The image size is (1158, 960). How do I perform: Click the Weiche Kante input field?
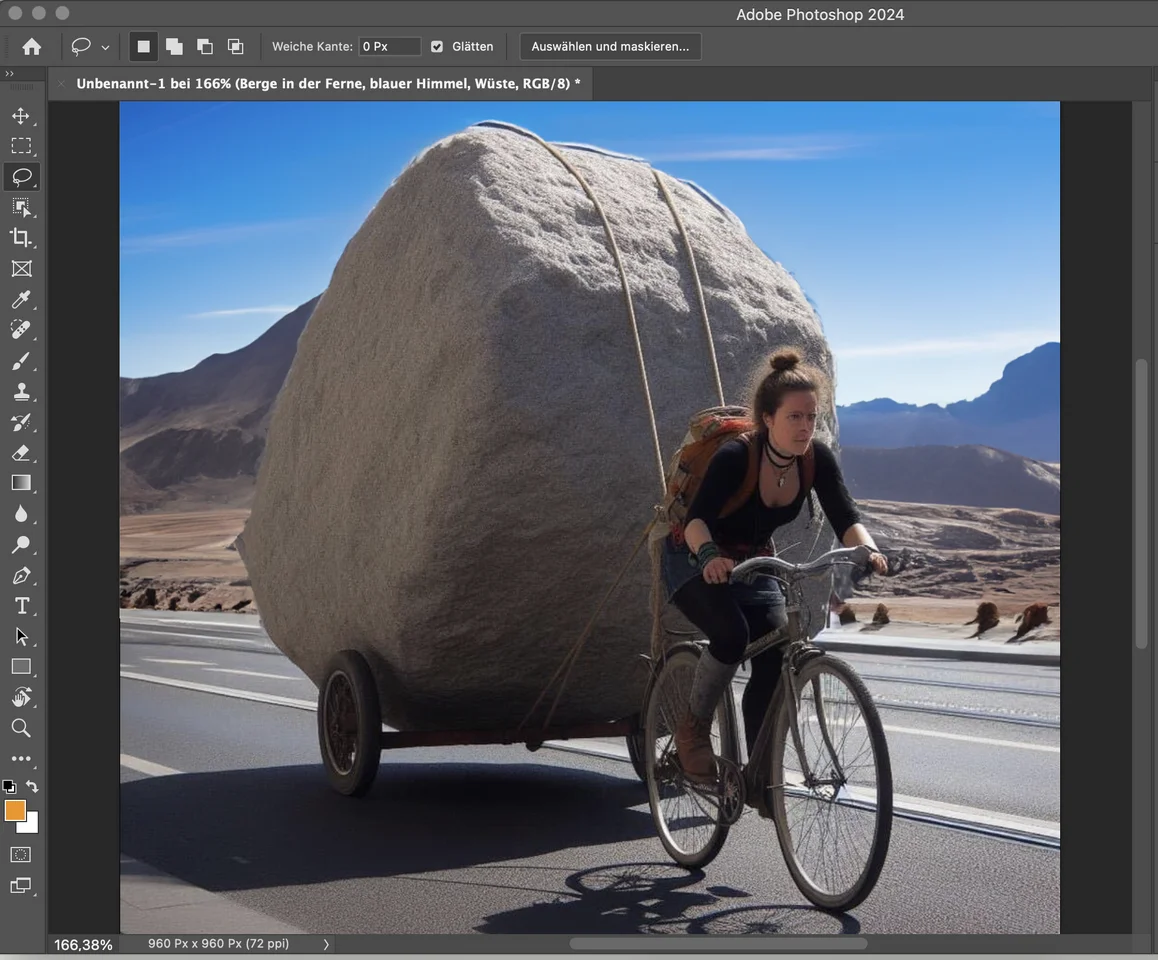[389, 47]
